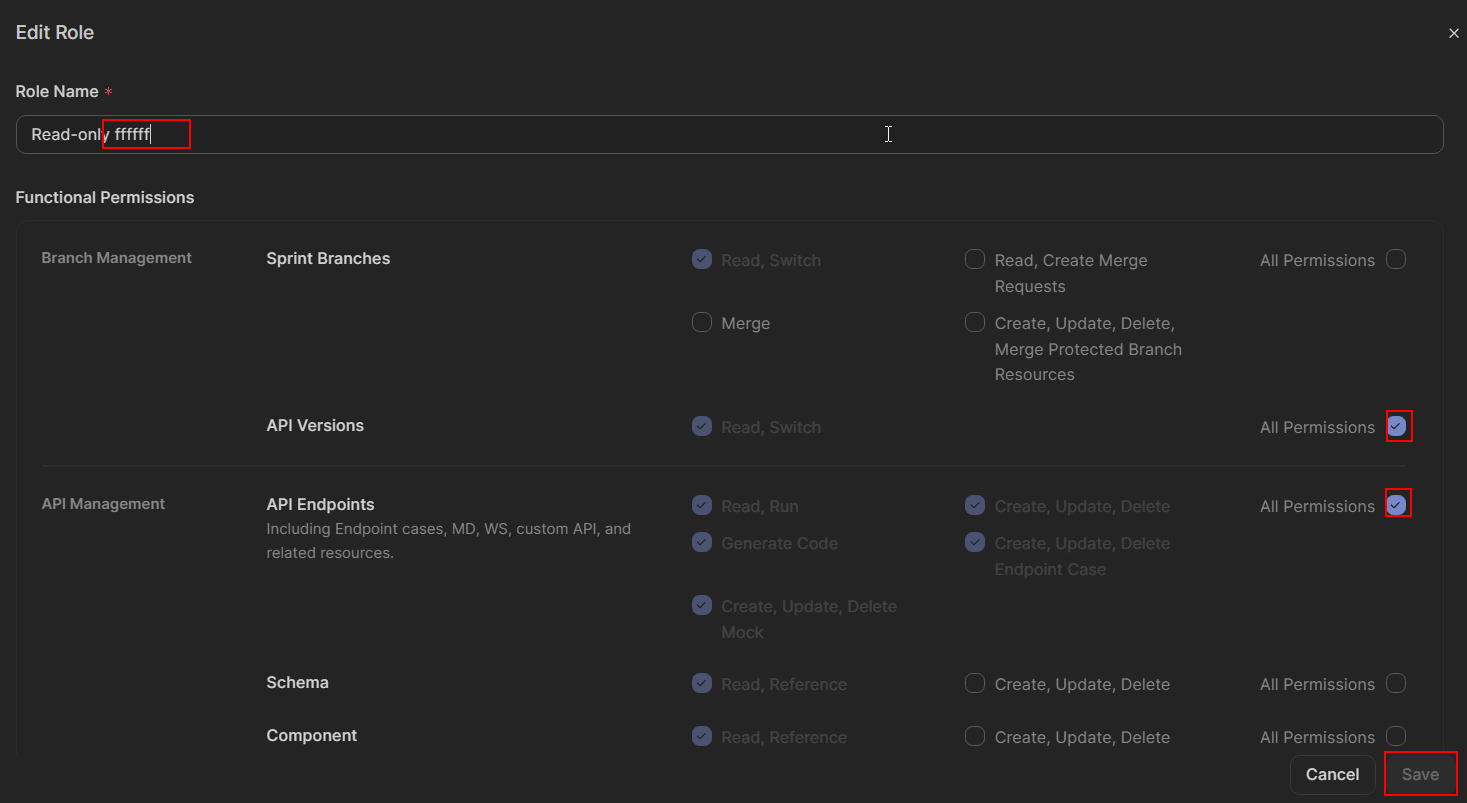Enable Merge Protected Branch Resources checkbox
The width and height of the screenshot is (1467, 803).
(x=974, y=323)
